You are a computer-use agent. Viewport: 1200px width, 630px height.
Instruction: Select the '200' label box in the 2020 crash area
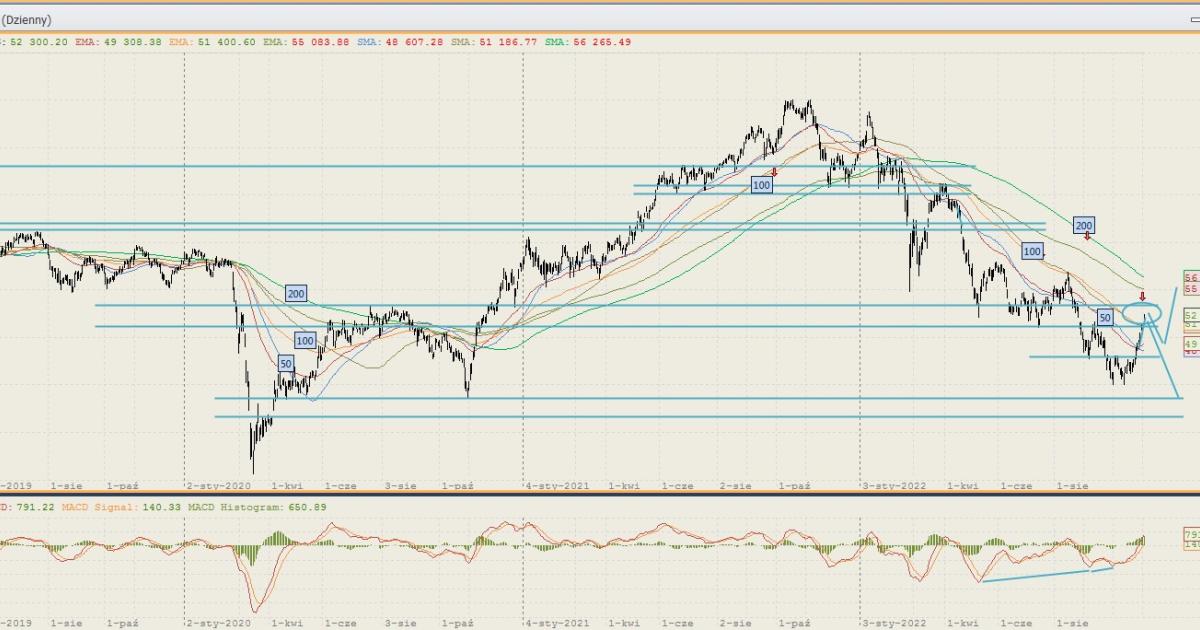pos(296,294)
